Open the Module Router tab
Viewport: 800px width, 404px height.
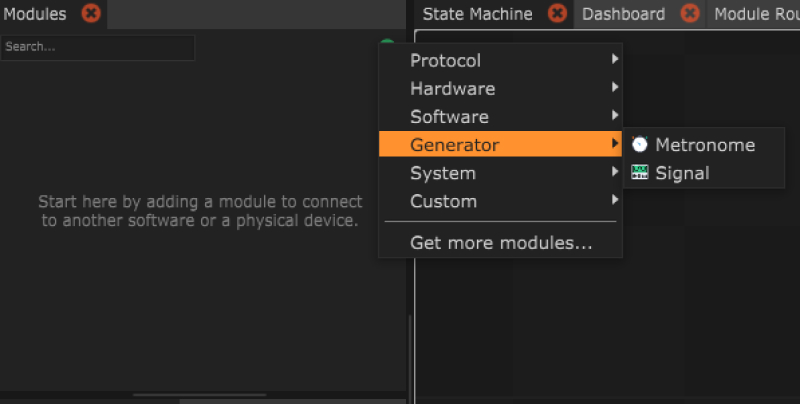755,14
